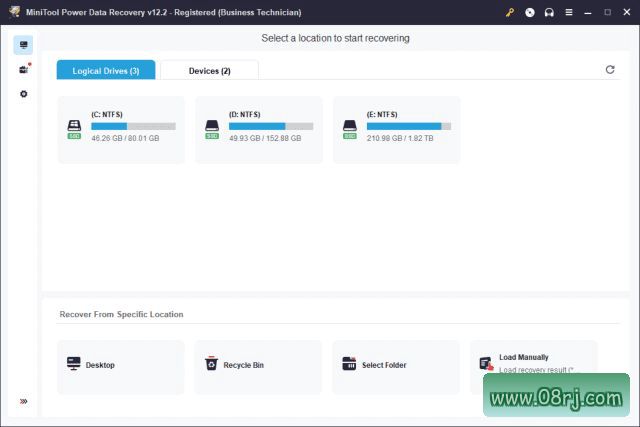640x427 pixels.
Task: Click the D: drive usage bar
Action: (271, 126)
